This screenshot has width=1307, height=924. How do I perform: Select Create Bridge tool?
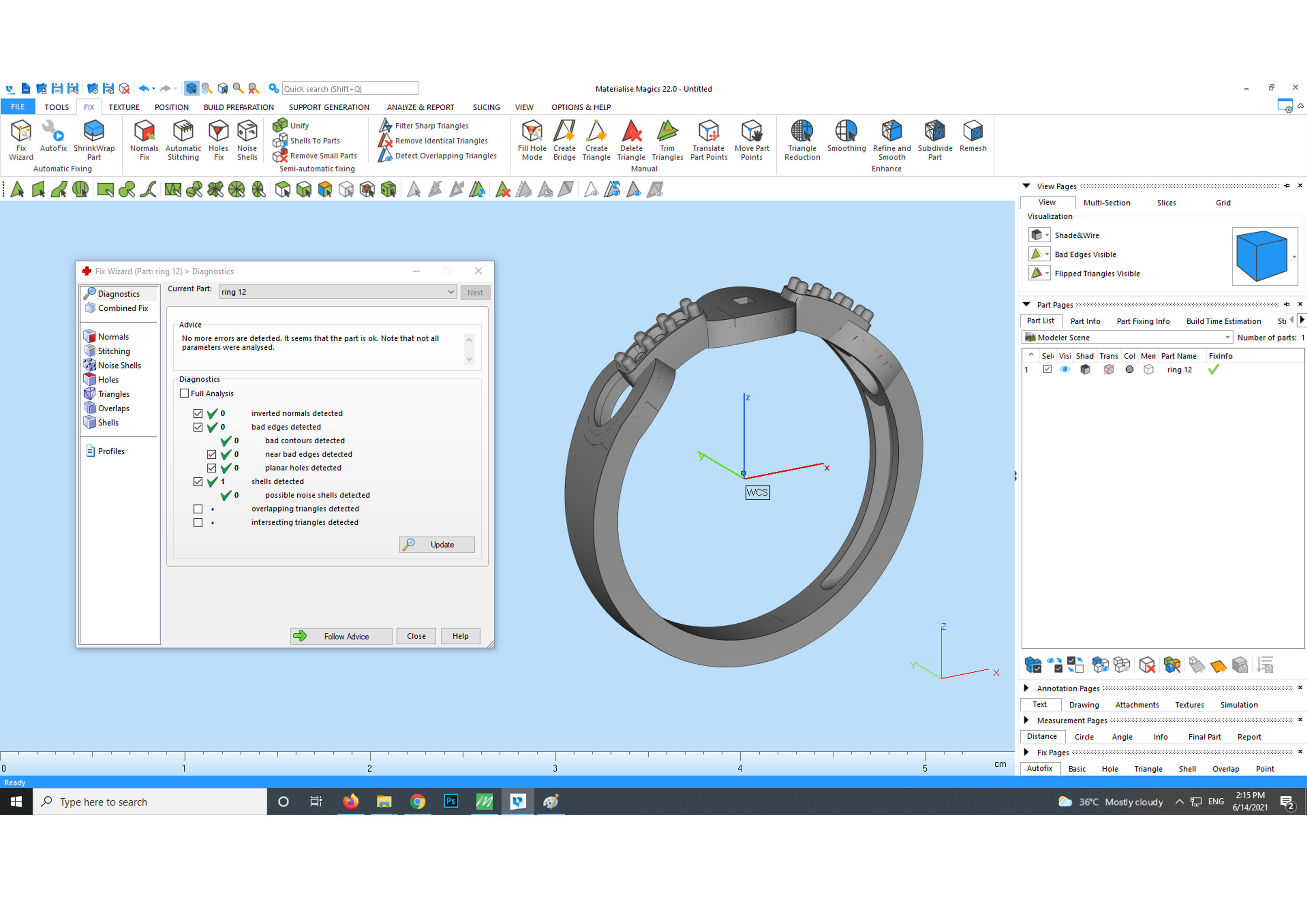point(564,140)
